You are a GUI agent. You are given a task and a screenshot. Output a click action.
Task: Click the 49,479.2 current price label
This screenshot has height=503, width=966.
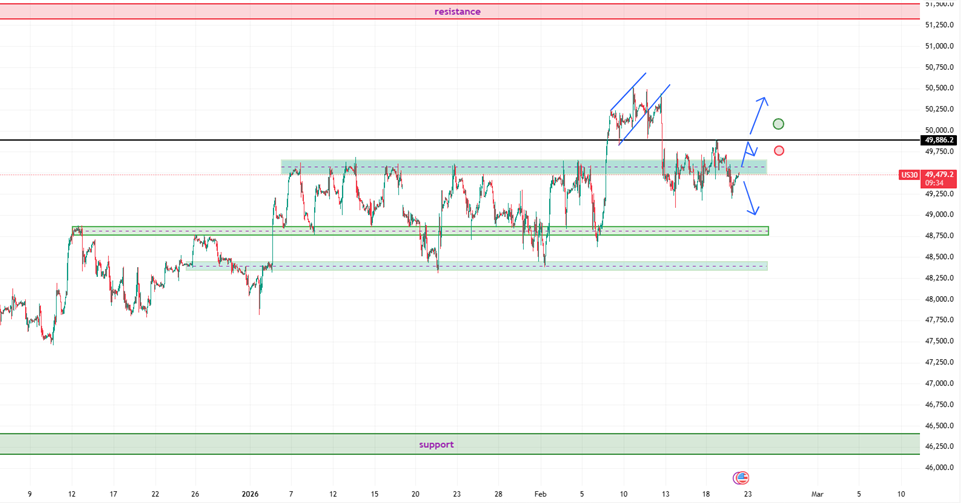coord(938,174)
